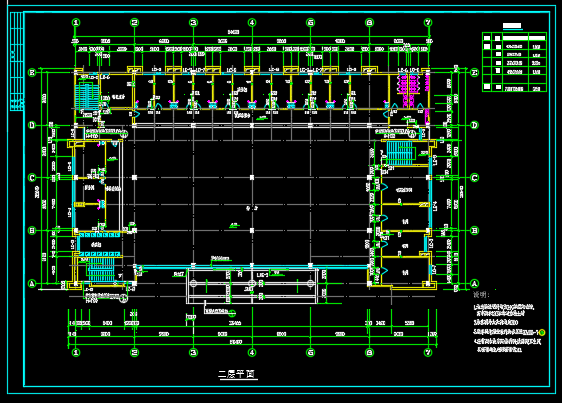Select top grid axis bubble 4
The height and width of the screenshot is (403, 562).
252,23
